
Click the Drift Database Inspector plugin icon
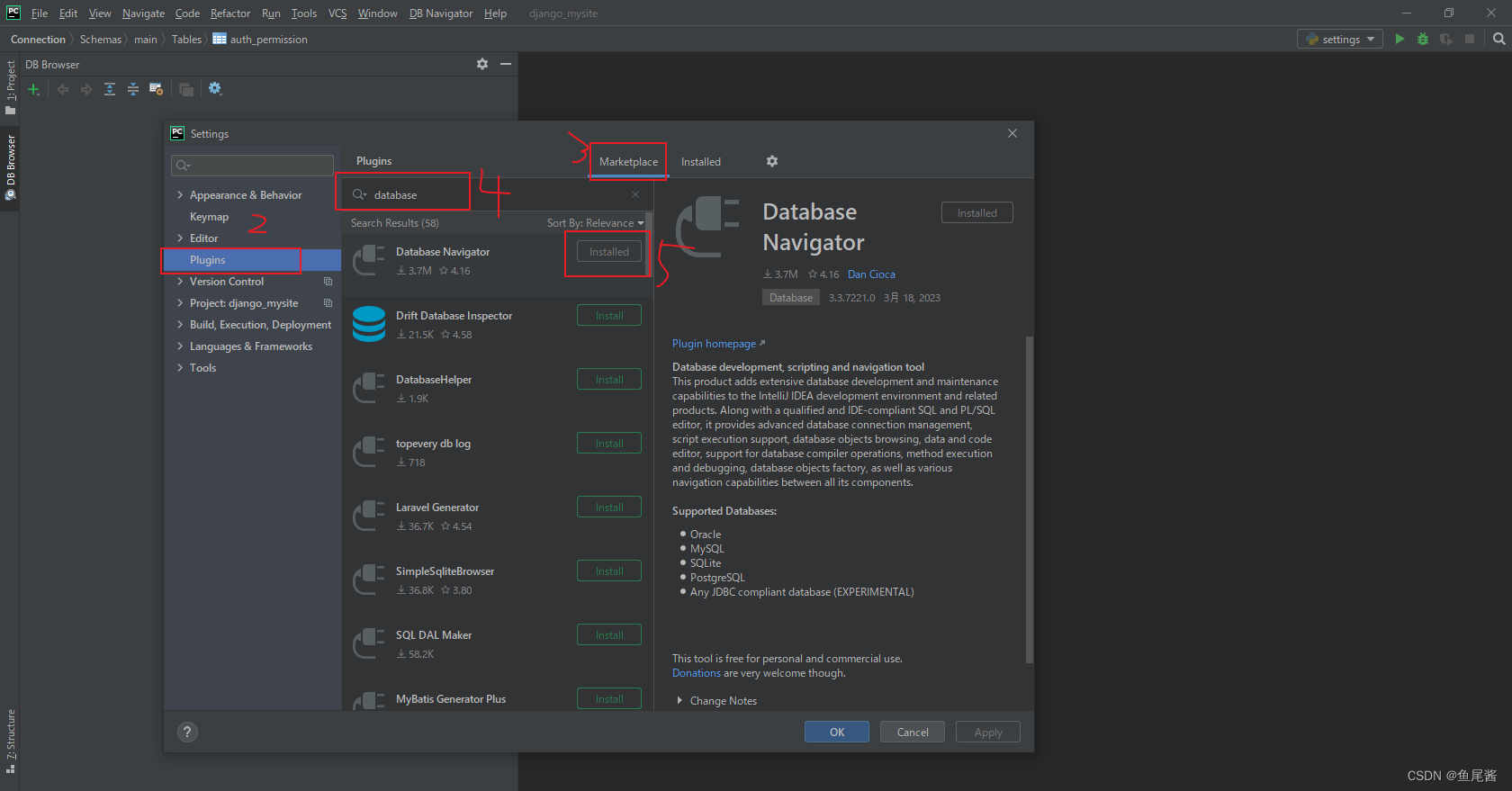[x=369, y=324]
